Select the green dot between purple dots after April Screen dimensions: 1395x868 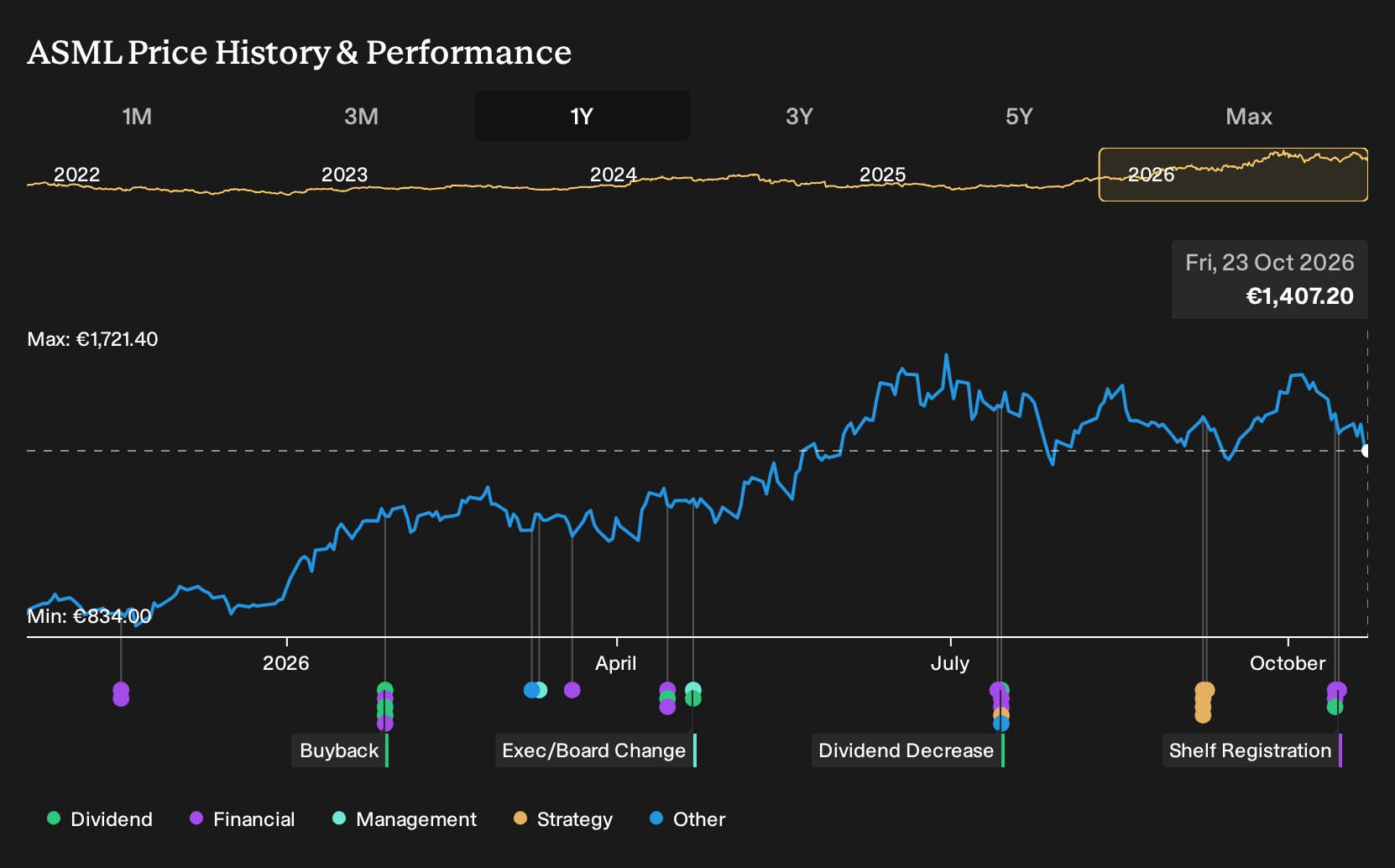tap(667, 698)
